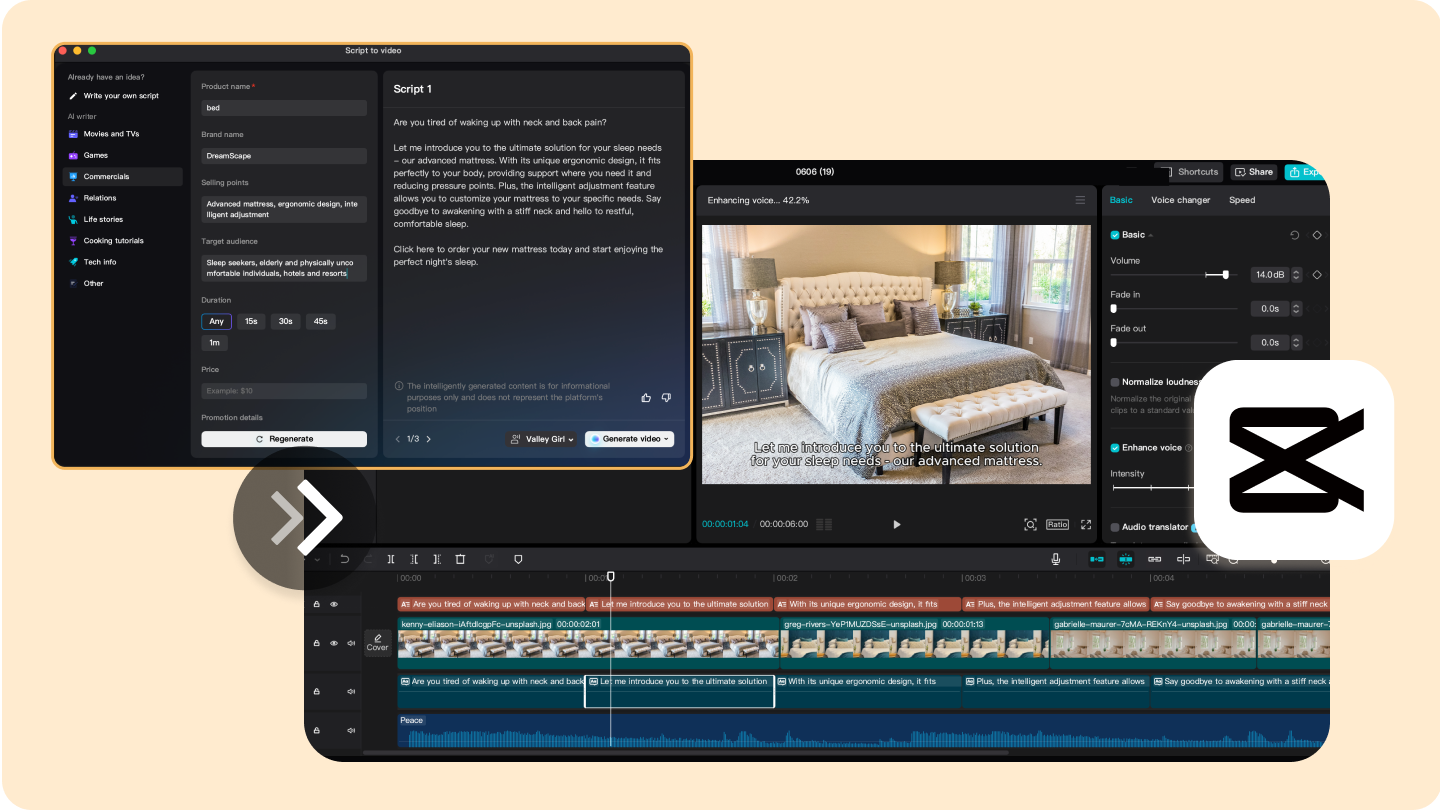
Task: Toggle the main track magnet
Action: point(1097,559)
